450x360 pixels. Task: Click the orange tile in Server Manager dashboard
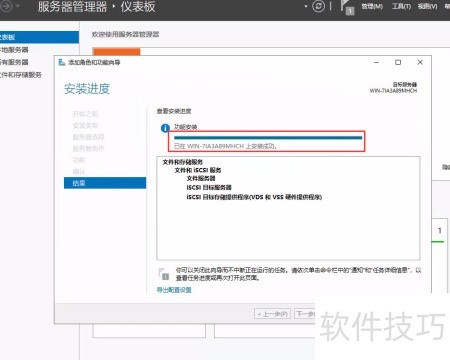[116, 52]
